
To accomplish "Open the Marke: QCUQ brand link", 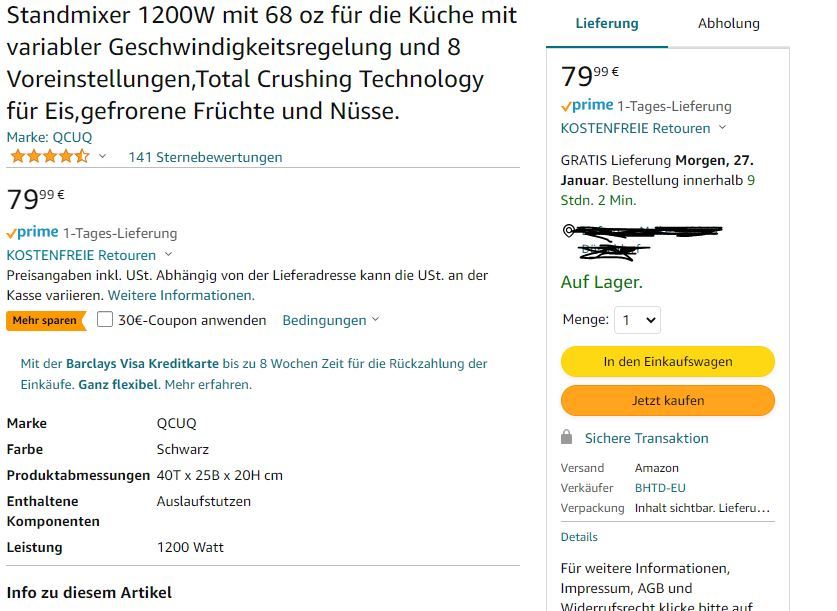I will pos(49,137).
